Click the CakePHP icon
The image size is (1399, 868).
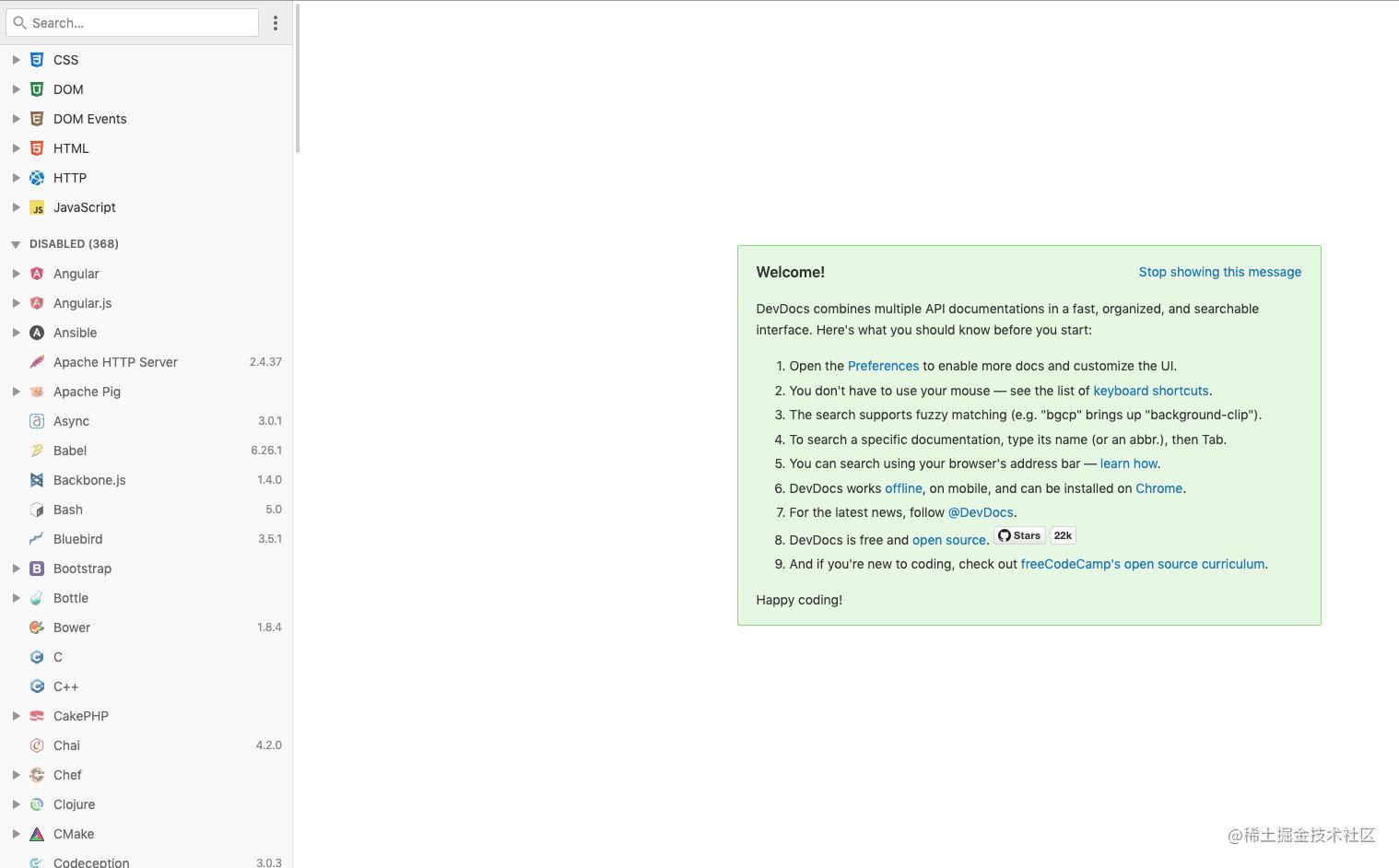tap(37, 716)
